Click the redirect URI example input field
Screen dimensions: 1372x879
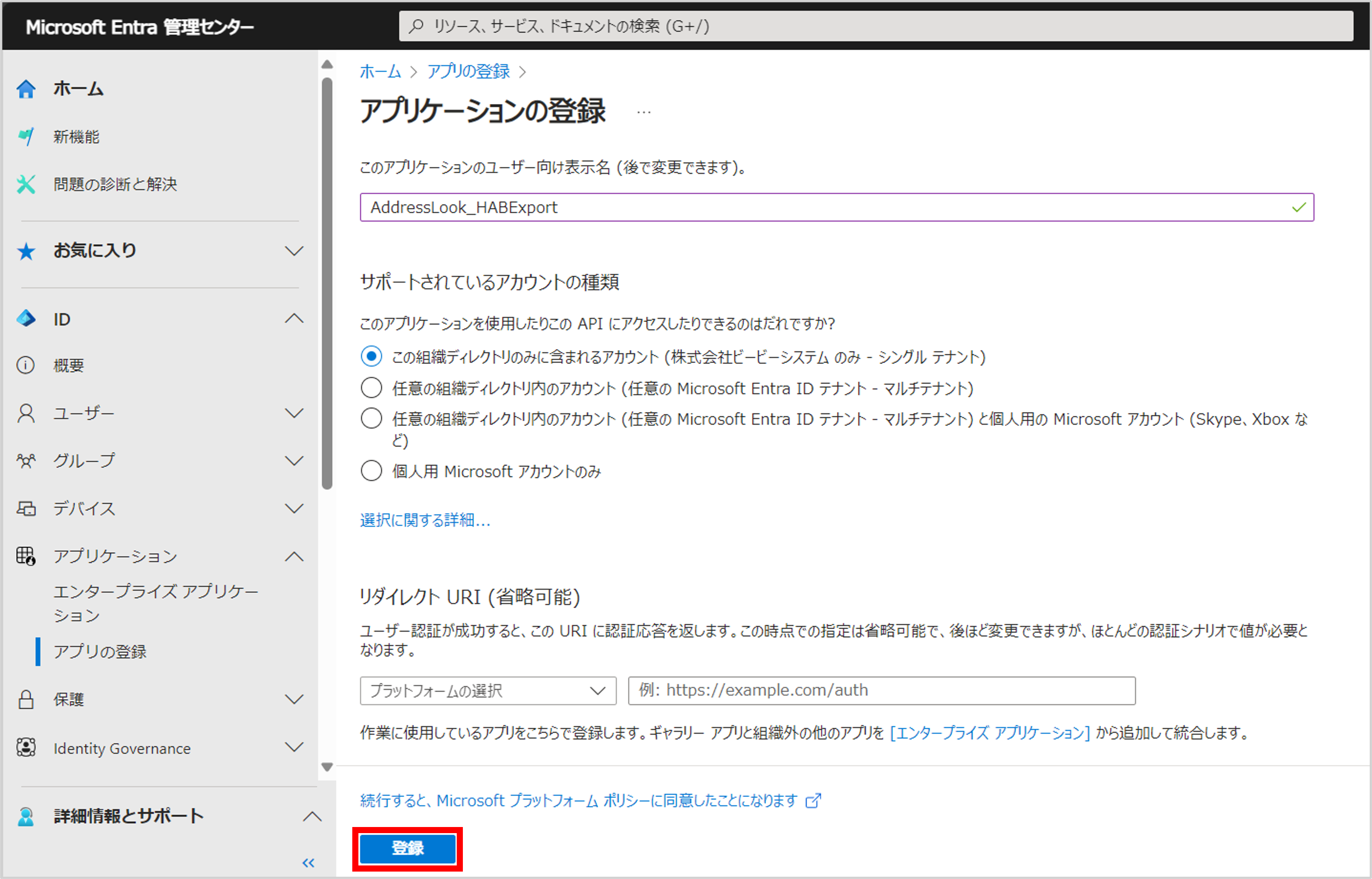881,691
